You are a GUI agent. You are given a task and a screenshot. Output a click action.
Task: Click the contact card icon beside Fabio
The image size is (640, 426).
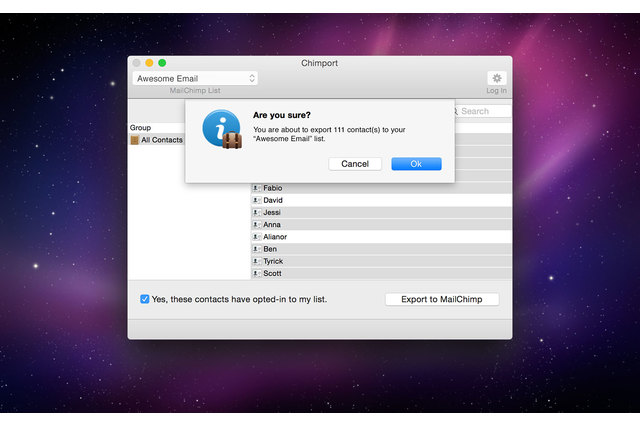coord(257,188)
